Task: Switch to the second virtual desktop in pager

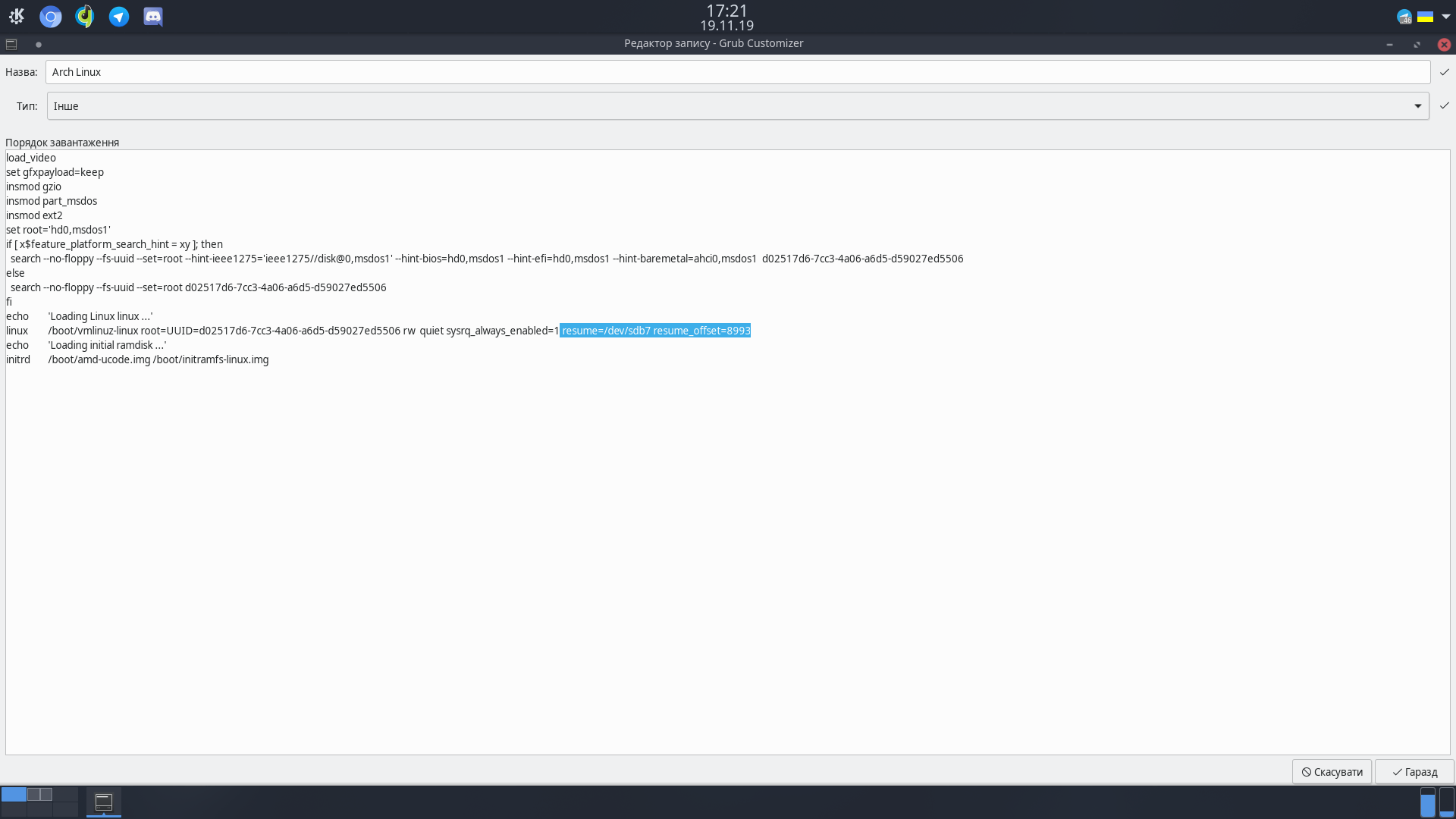Action: pos(39,794)
